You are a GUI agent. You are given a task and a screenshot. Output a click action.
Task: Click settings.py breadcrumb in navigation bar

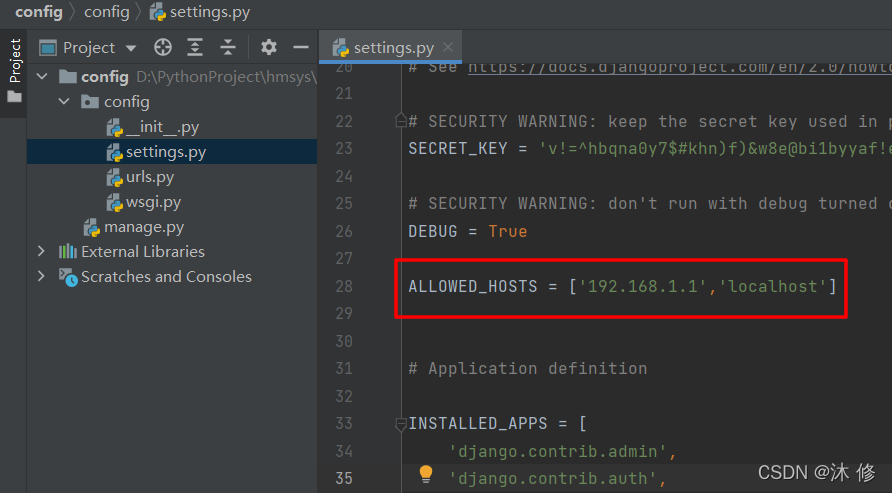200,12
